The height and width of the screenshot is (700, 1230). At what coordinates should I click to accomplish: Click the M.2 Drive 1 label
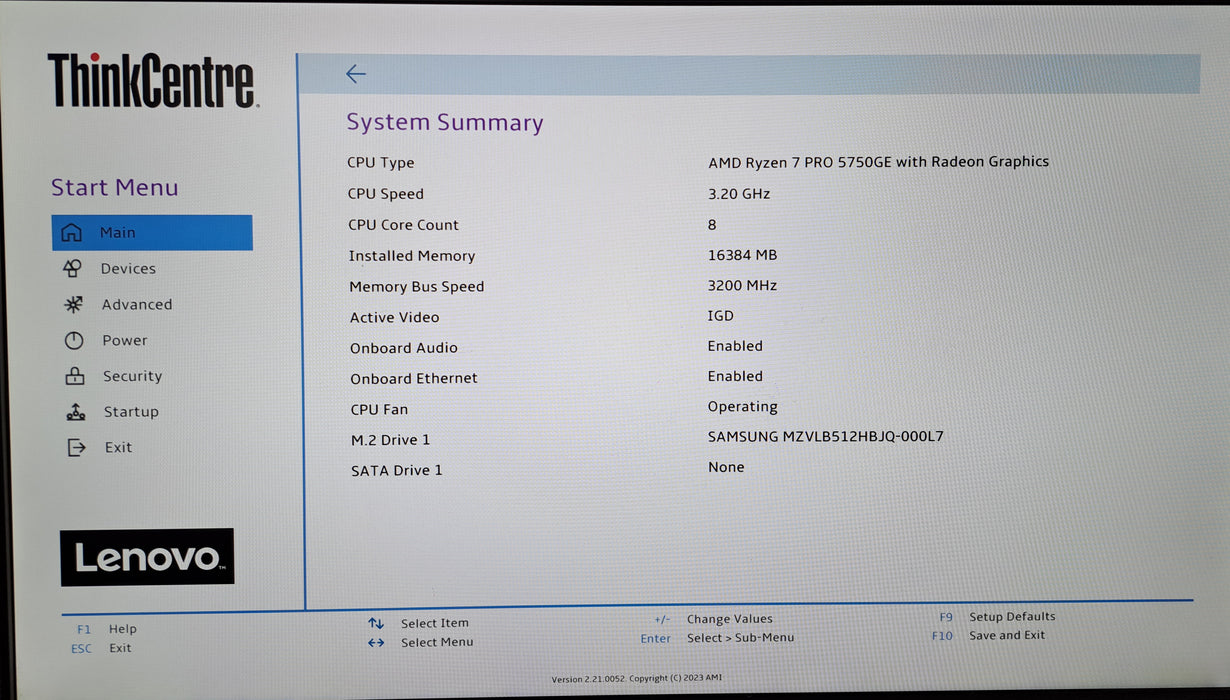(x=390, y=440)
